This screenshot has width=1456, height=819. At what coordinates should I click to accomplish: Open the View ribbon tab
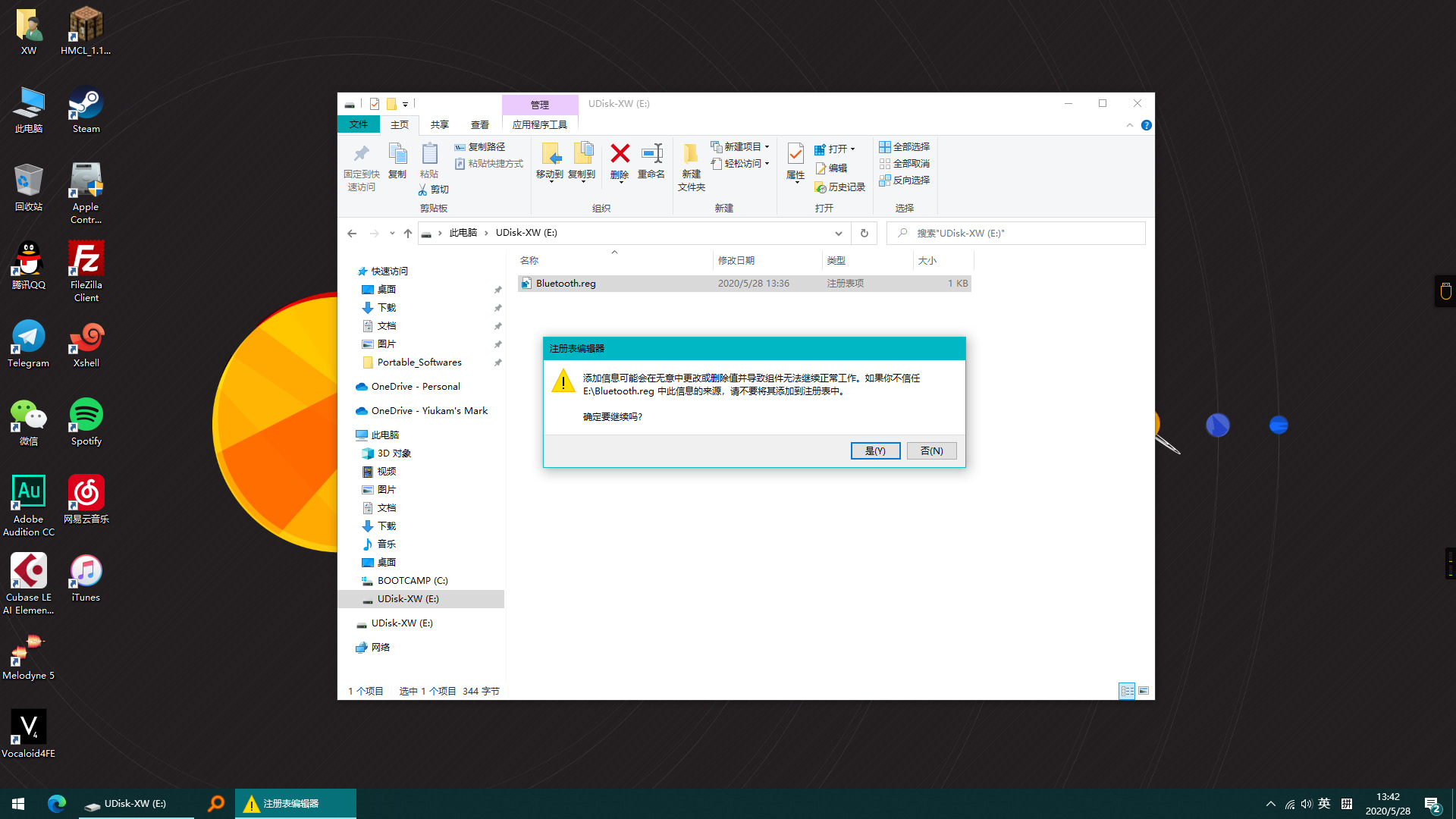pyautogui.click(x=479, y=125)
